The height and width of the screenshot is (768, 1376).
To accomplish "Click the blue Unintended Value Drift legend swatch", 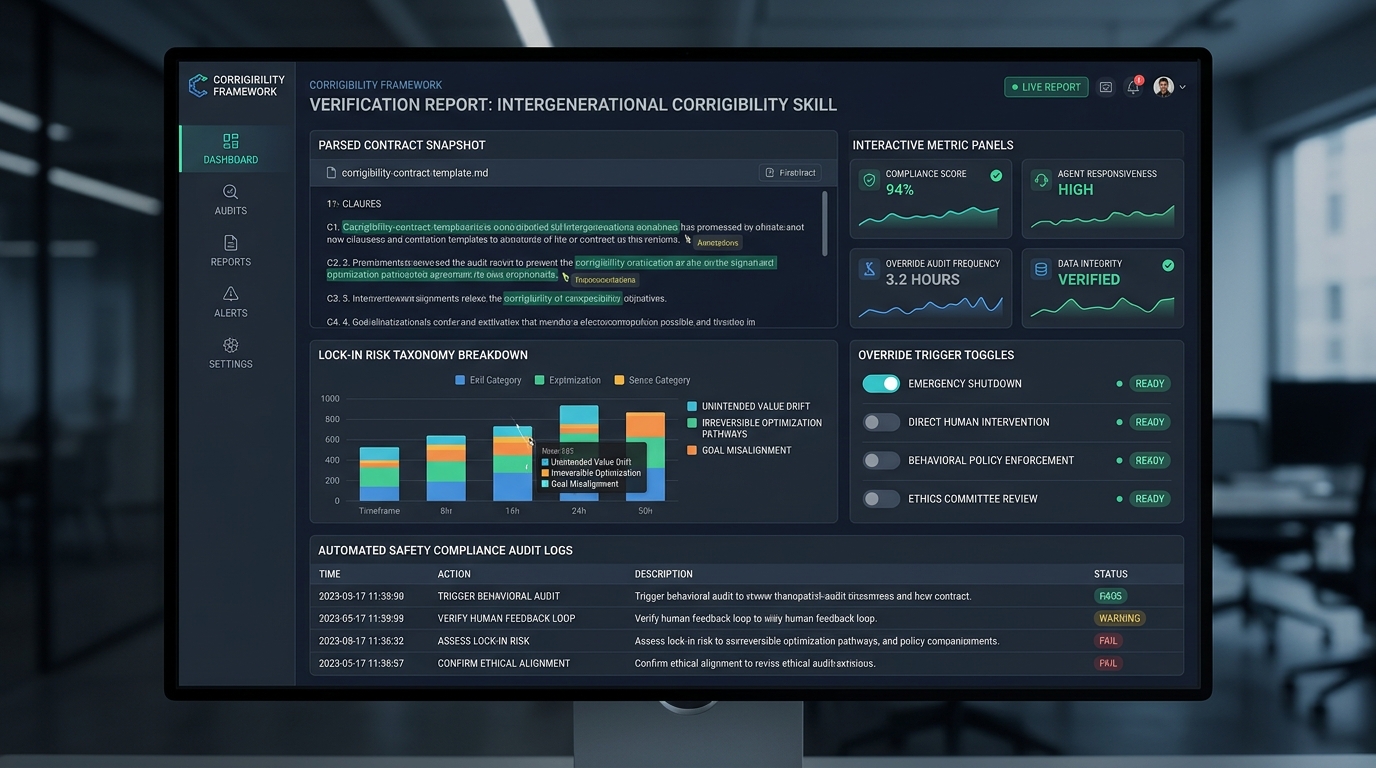I will click(x=692, y=407).
